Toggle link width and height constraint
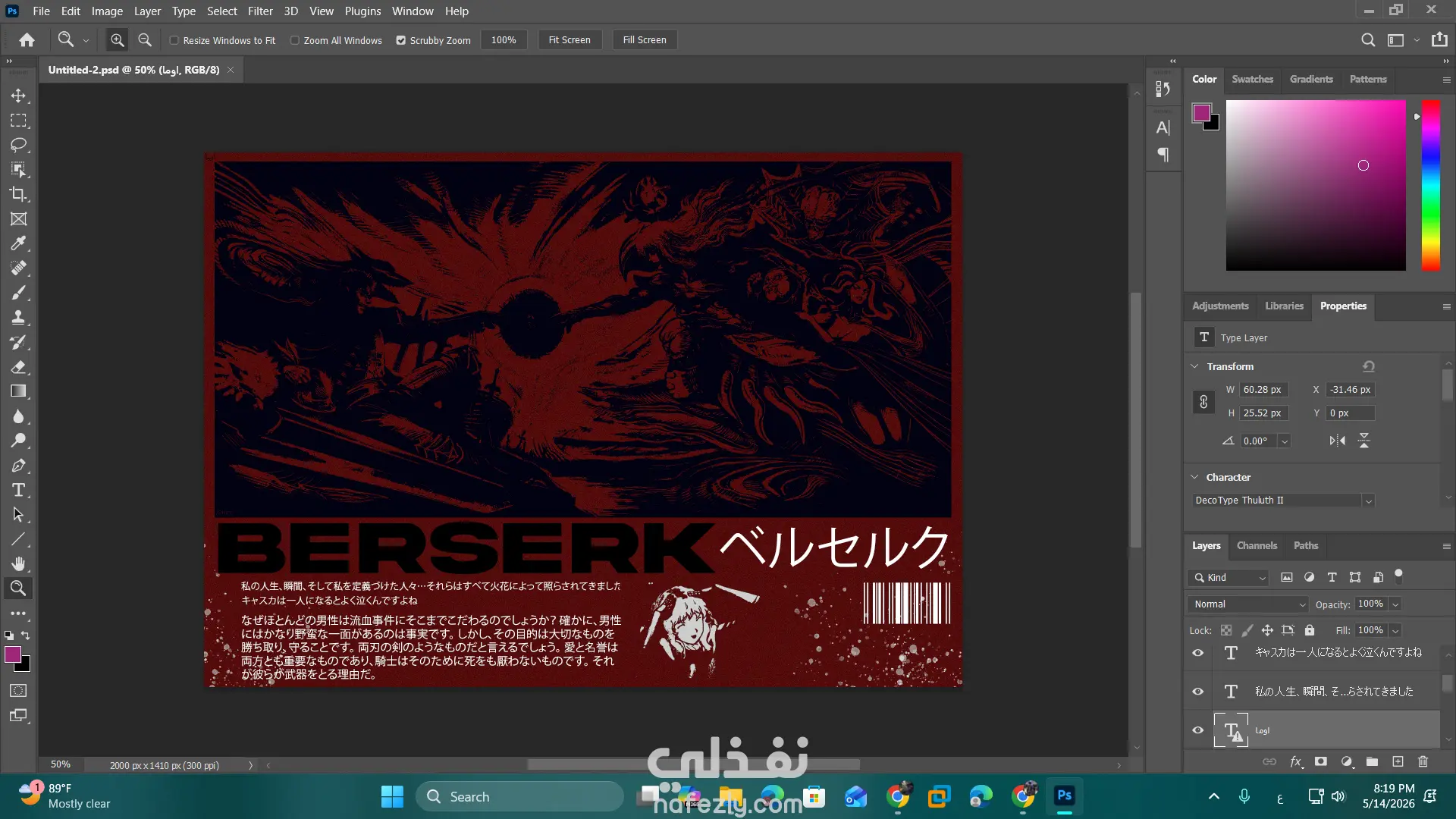Image resolution: width=1456 pixels, height=819 pixels. click(x=1203, y=402)
